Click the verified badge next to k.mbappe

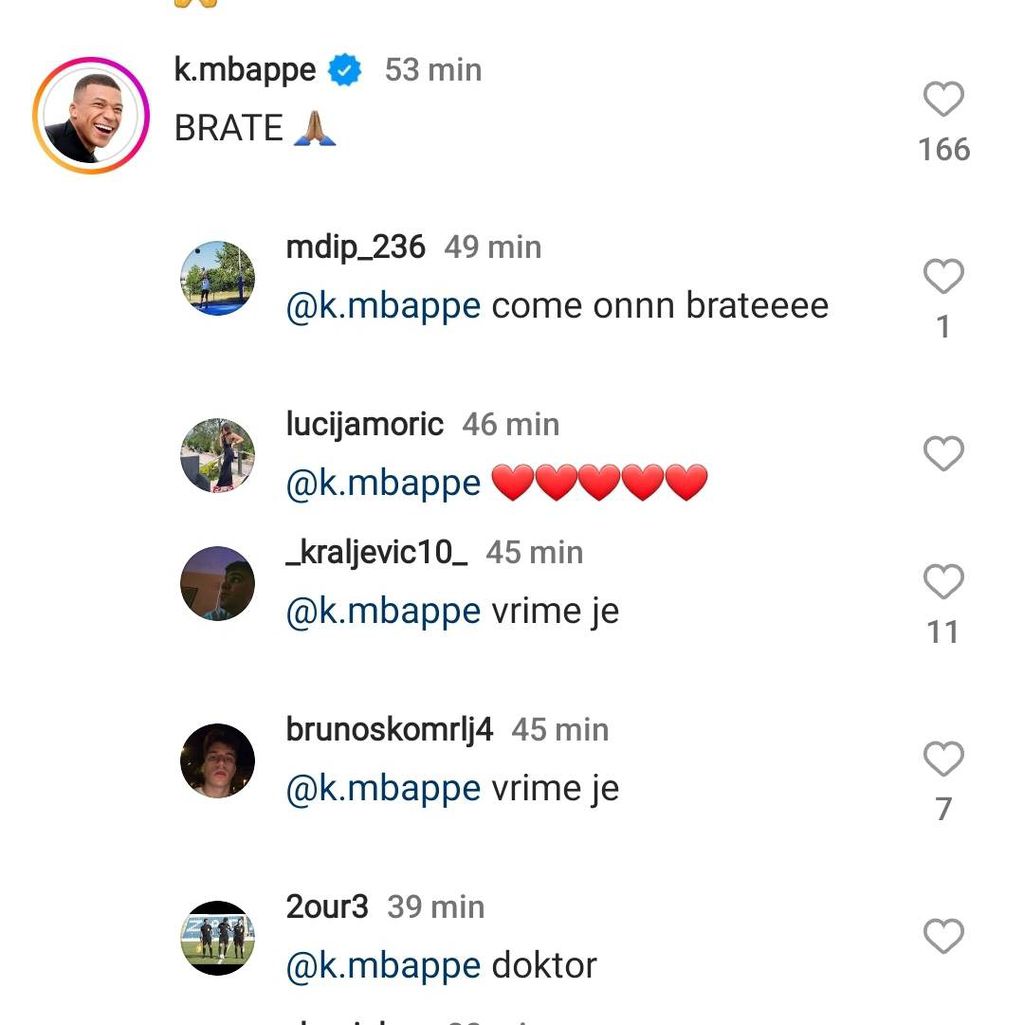(344, 69)
